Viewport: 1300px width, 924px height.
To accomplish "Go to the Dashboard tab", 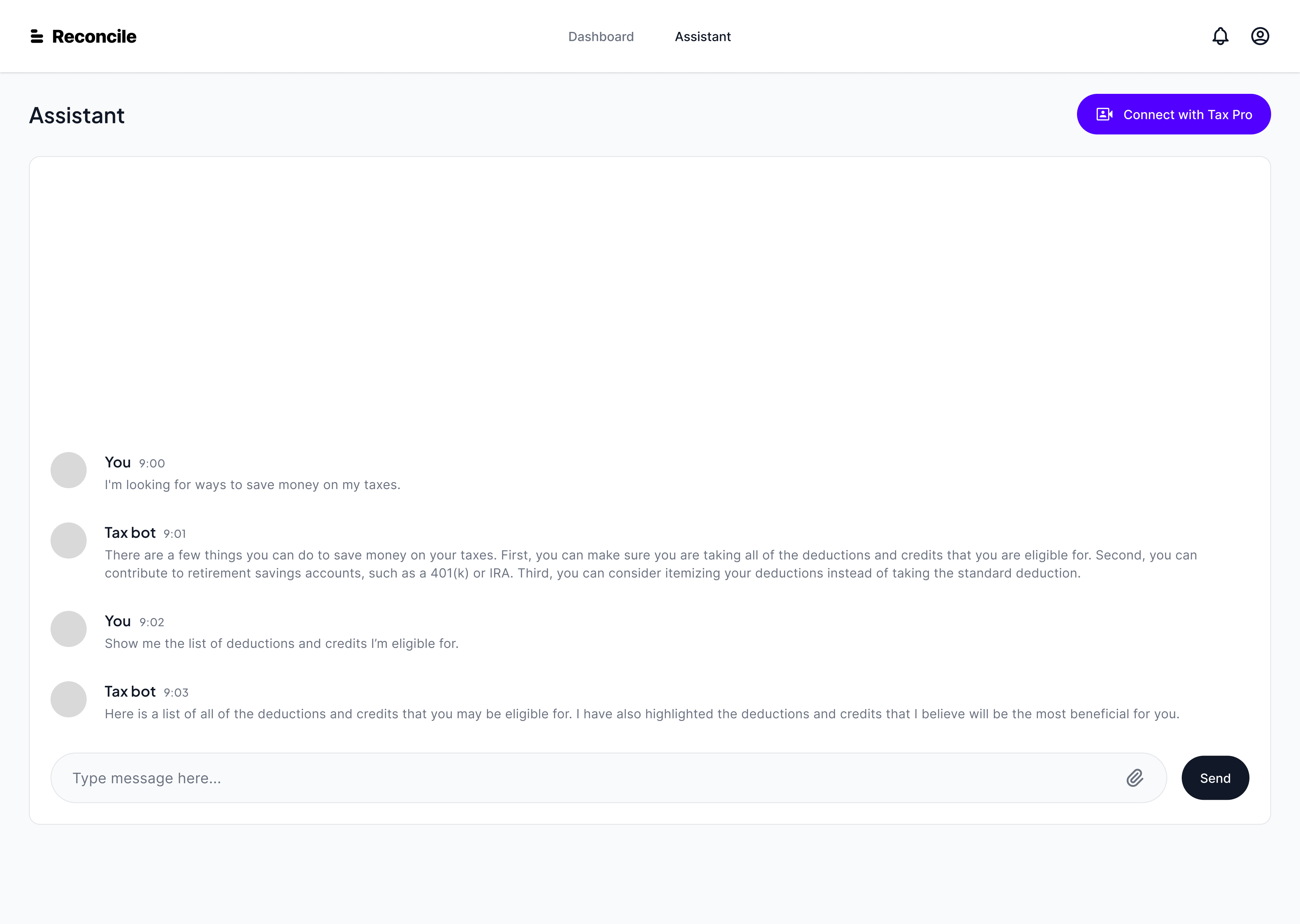I will click(x=601, y=36).
